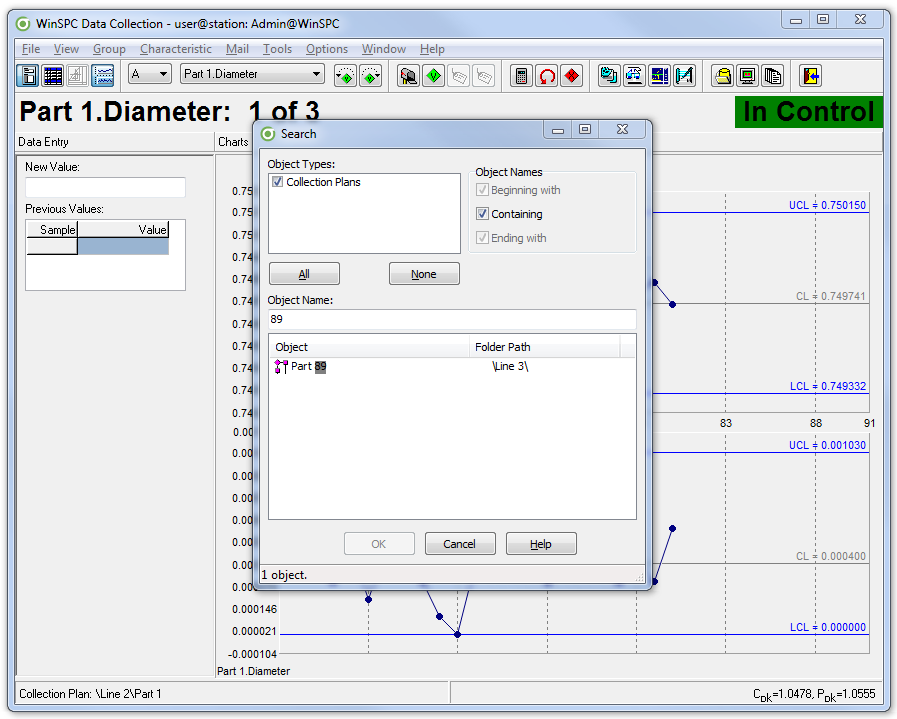Click the Charts panel header
Image resolution: width=897 pixels, height=719 pixels.
(x=233, y=142)
